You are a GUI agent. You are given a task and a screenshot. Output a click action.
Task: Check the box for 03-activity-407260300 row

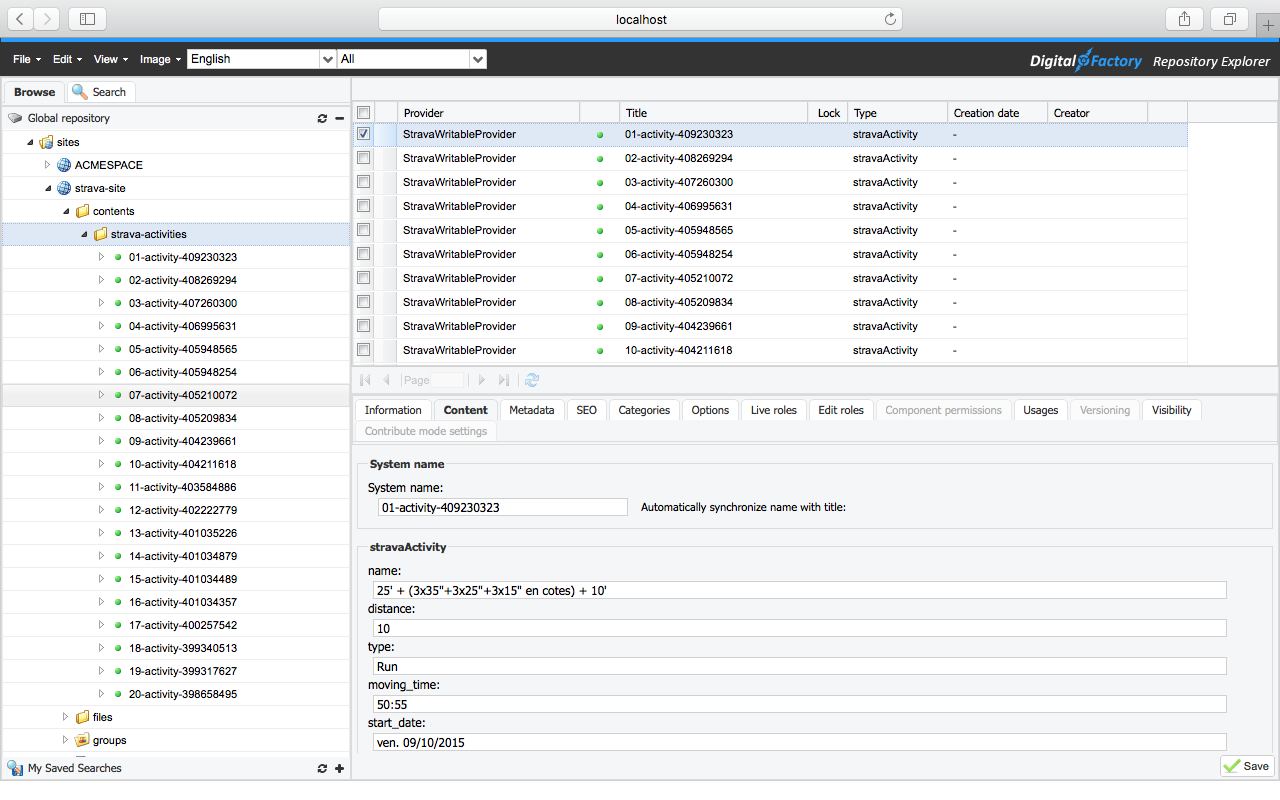[363, 182]
